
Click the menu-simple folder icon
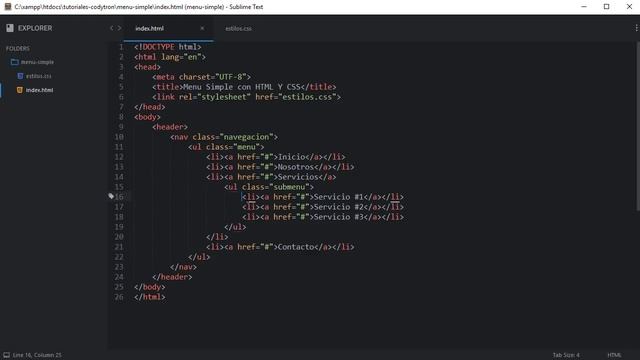(x=15, y=62)
